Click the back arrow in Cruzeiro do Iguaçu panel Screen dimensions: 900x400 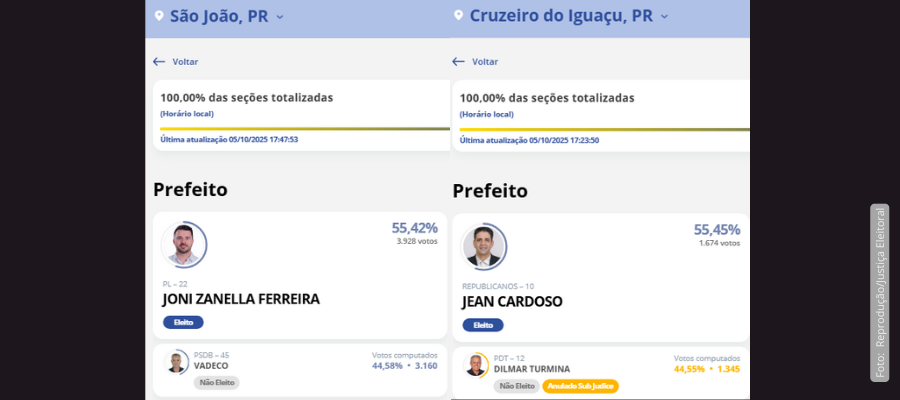coord(458,62)
